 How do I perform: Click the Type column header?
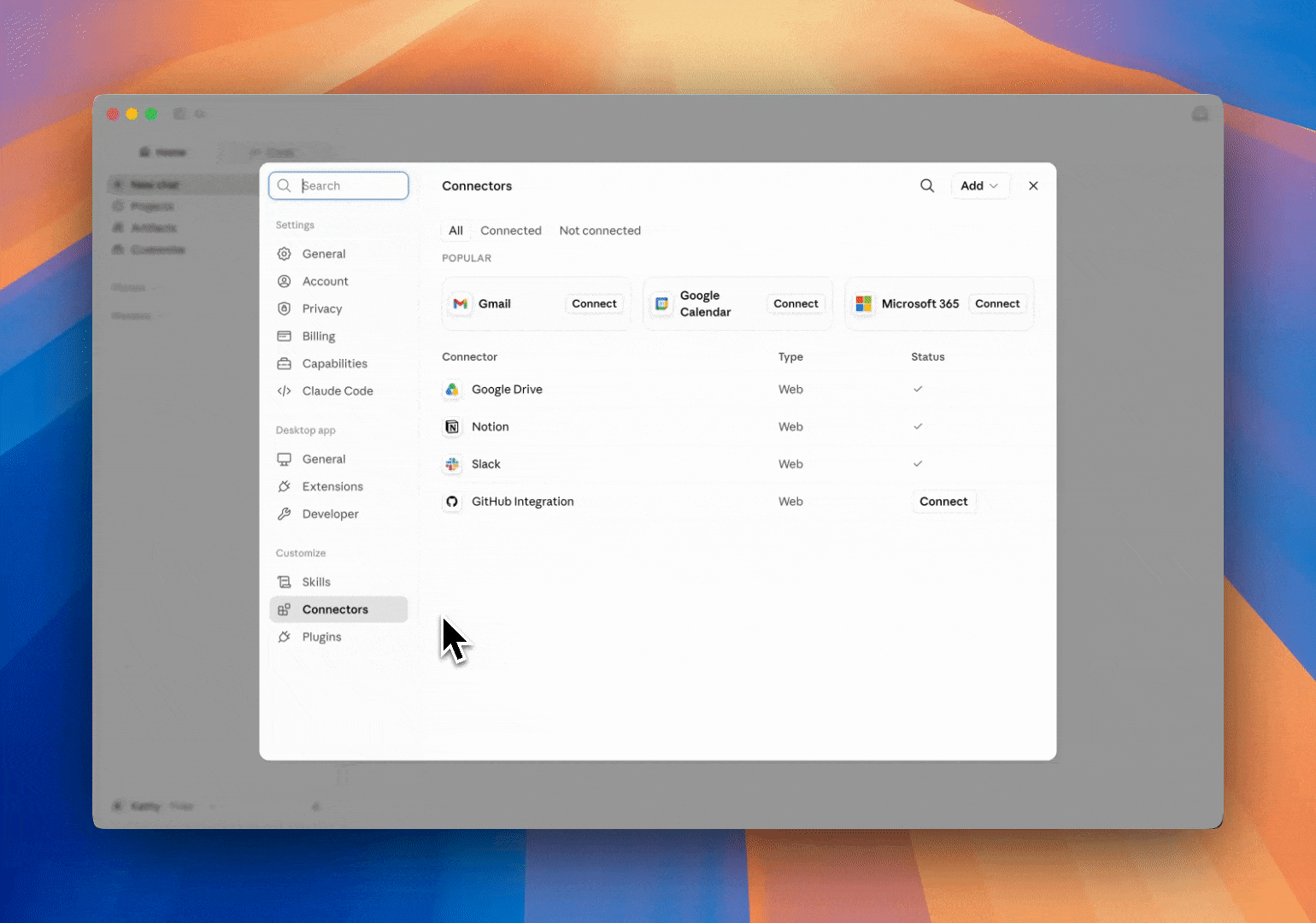790,357
